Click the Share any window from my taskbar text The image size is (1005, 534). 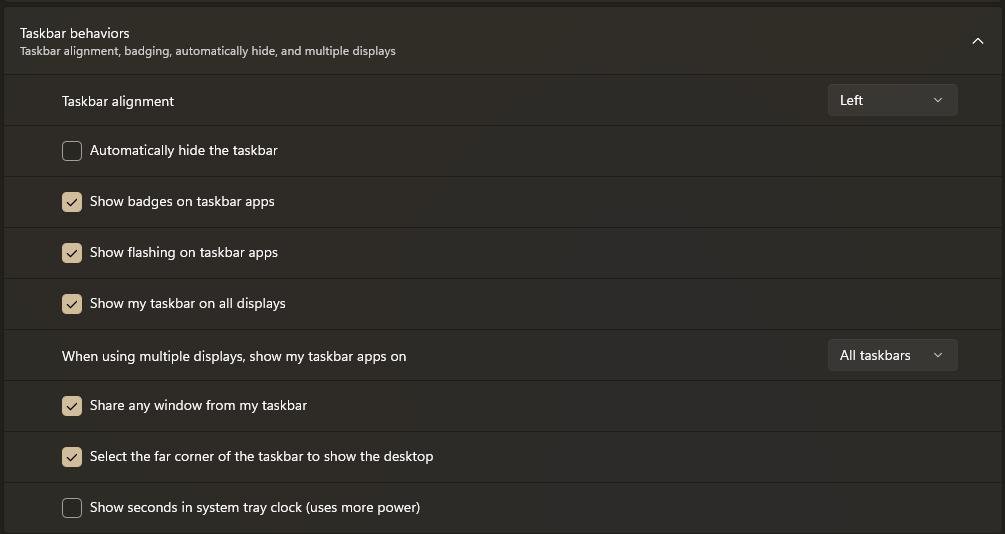click(x=198, y=405)
